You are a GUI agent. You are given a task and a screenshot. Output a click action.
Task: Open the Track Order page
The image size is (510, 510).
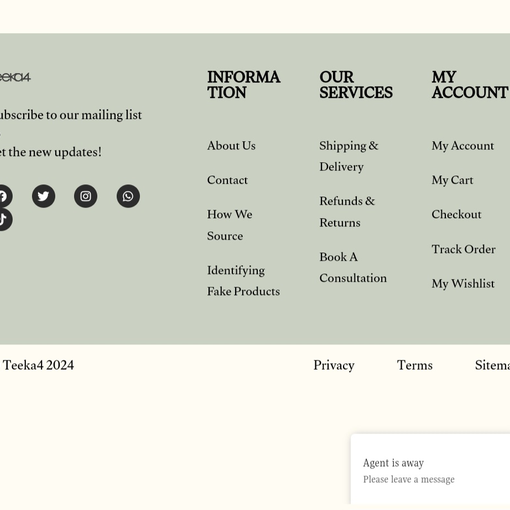click(463, 249)
